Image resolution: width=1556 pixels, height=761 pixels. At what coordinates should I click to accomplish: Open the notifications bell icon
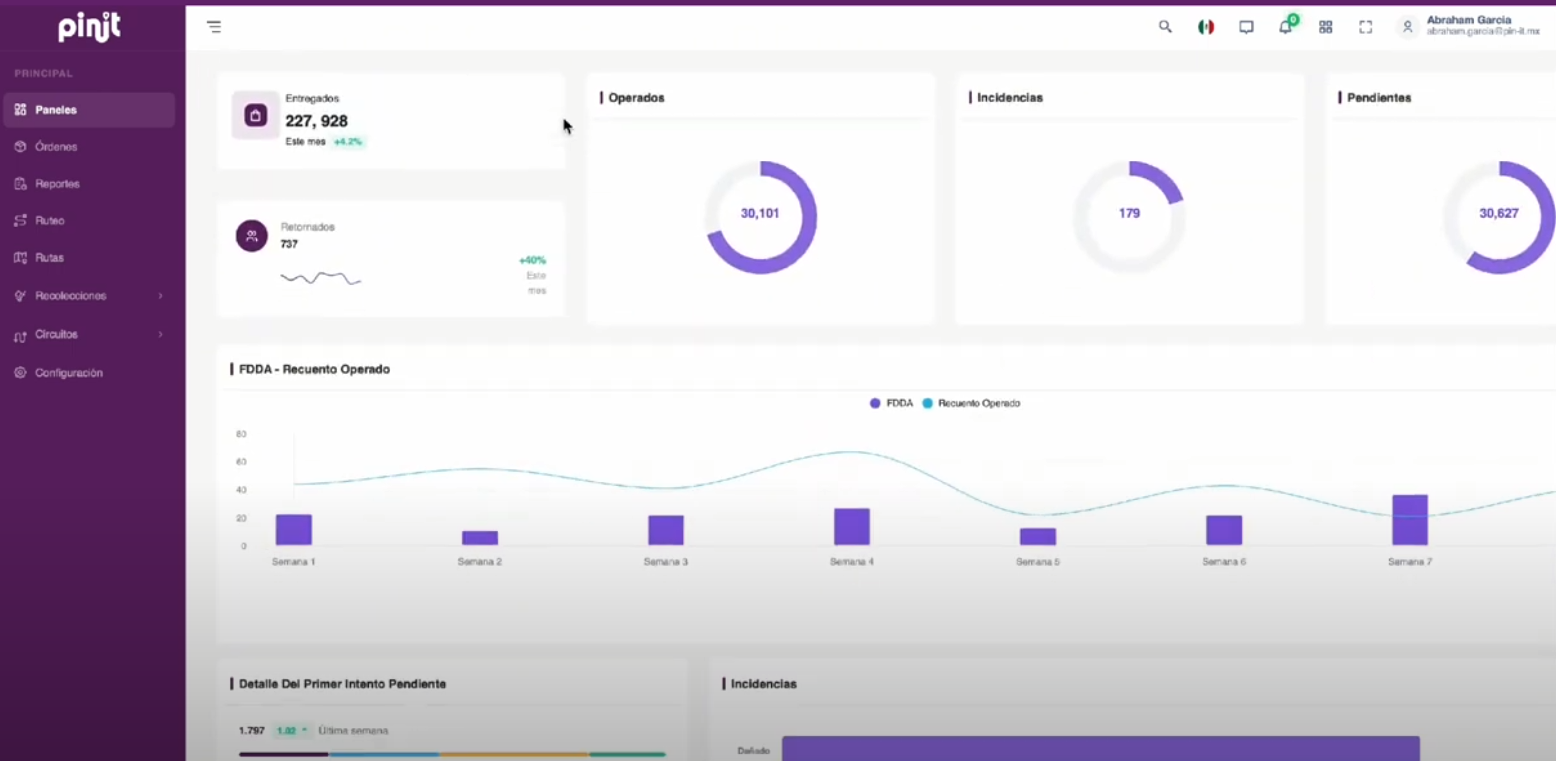pos(1285,27)
